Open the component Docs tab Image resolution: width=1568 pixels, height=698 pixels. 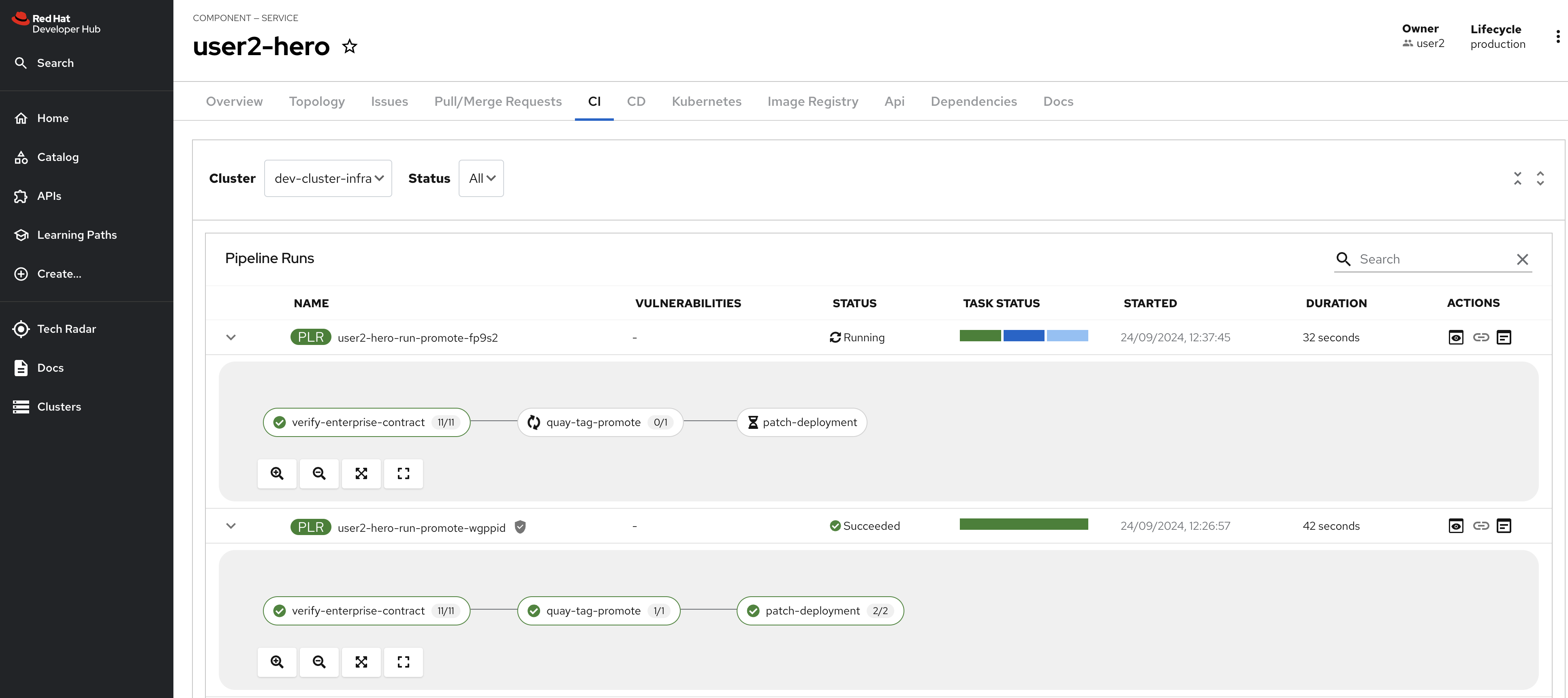click(x=1058, y=102)
